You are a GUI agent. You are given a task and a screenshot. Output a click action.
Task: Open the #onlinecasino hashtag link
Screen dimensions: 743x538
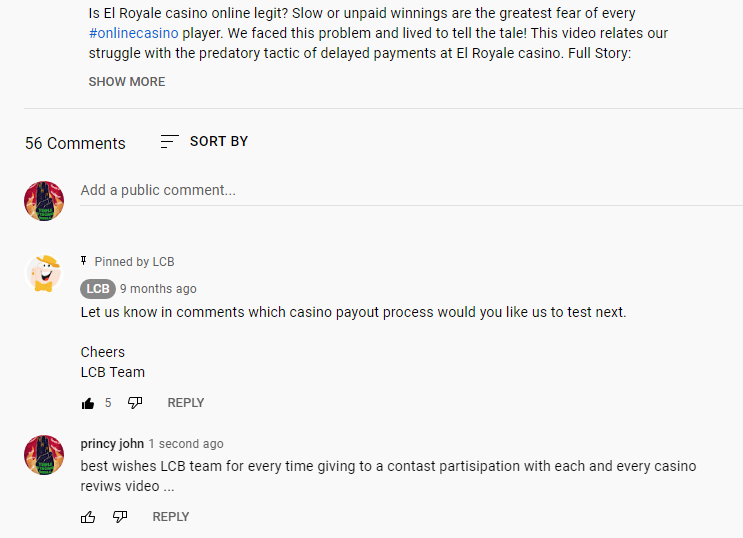[x=134, y=33]
